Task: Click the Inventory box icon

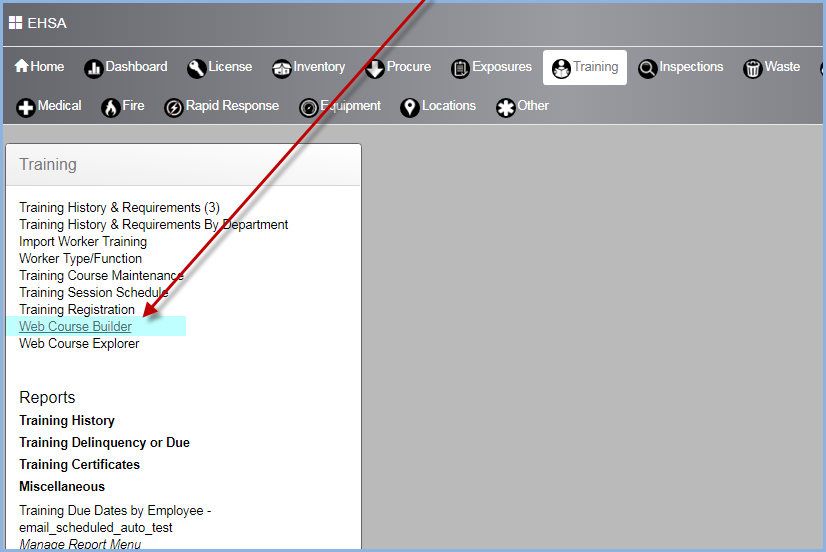Action: tap(282, 68)
